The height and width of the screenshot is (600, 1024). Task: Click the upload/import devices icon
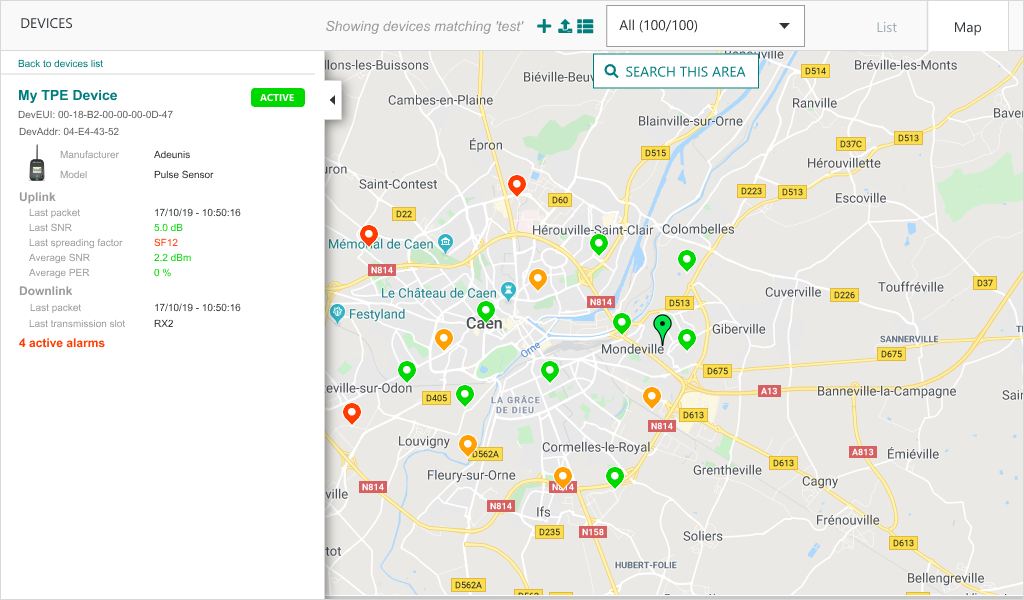coord(565,26)
